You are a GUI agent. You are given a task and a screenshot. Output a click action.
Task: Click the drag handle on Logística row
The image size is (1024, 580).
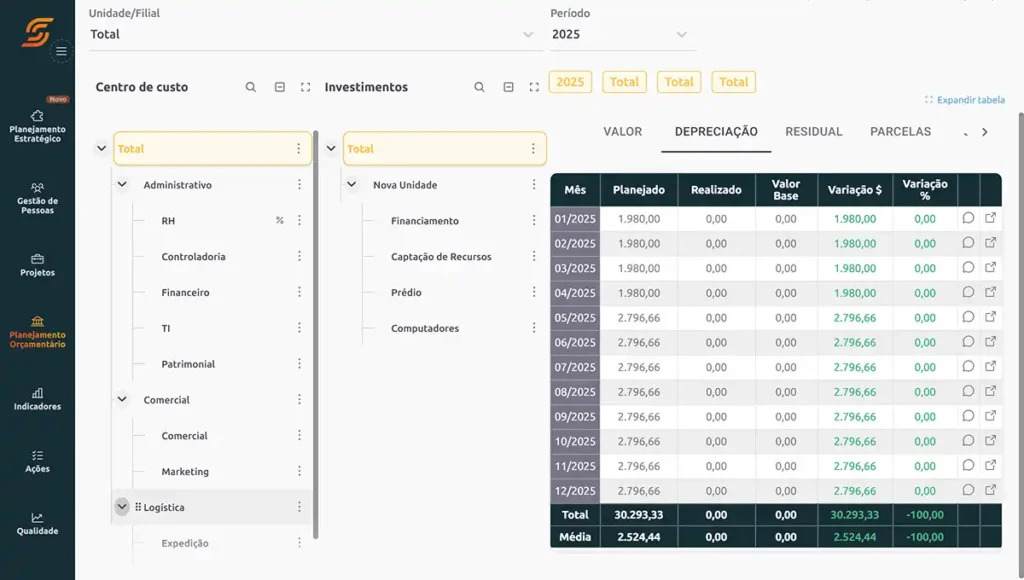click(x=138, y=507)
